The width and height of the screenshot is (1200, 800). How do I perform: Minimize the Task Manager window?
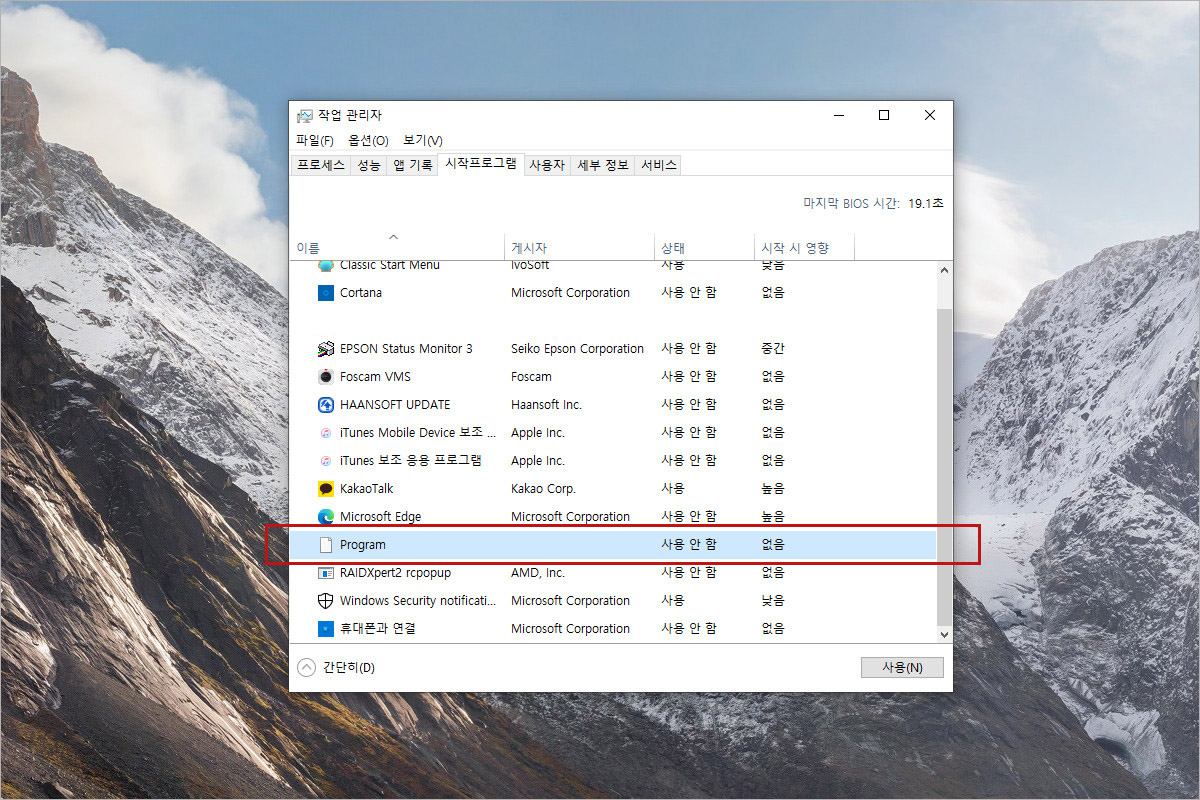click(838, 115)
